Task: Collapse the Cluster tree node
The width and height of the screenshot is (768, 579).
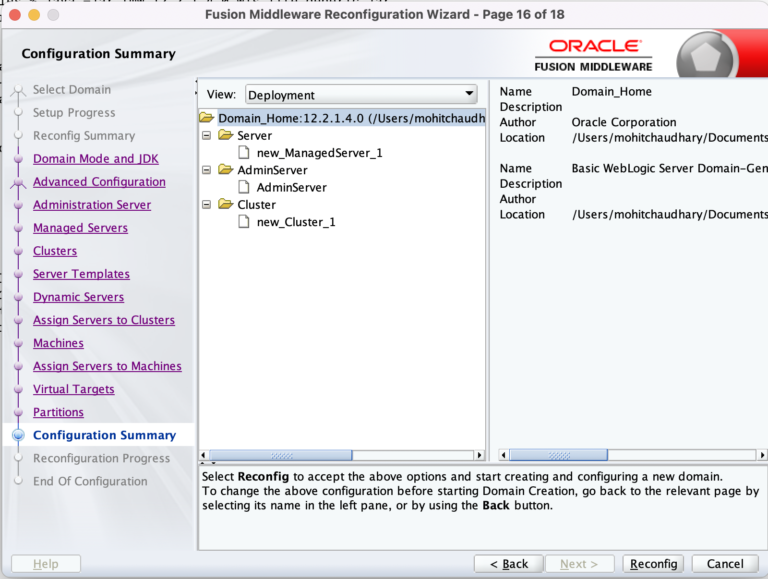Action: point(207,204)
